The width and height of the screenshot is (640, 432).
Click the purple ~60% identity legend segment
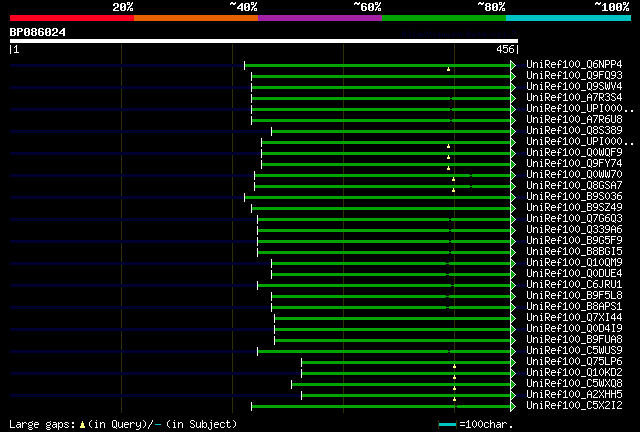[x=320, y=18]
